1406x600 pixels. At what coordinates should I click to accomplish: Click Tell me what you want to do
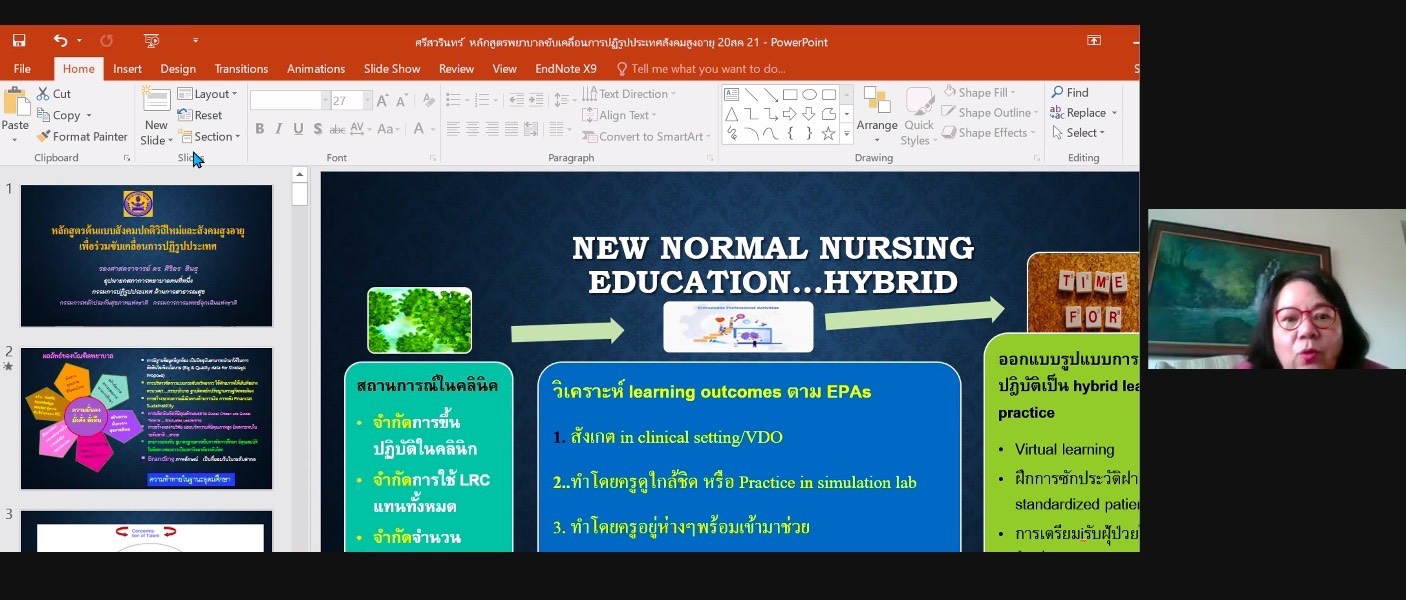point(701,69)
